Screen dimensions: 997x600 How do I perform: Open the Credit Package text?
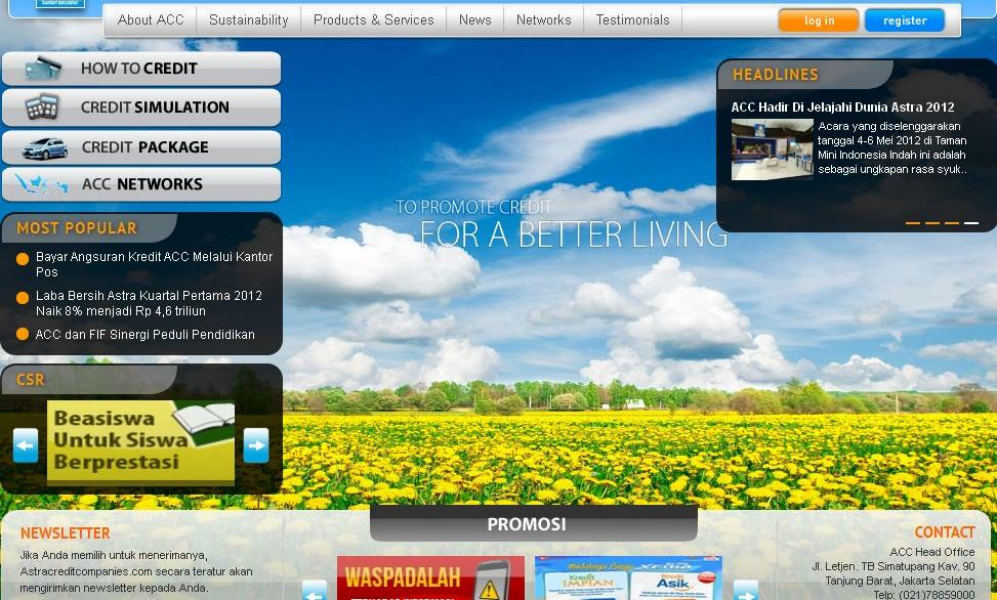(x=145, y=147)
